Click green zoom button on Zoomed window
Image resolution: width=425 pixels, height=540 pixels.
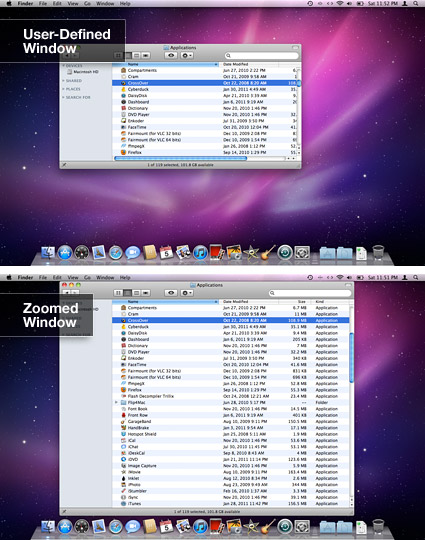(79, 285)
